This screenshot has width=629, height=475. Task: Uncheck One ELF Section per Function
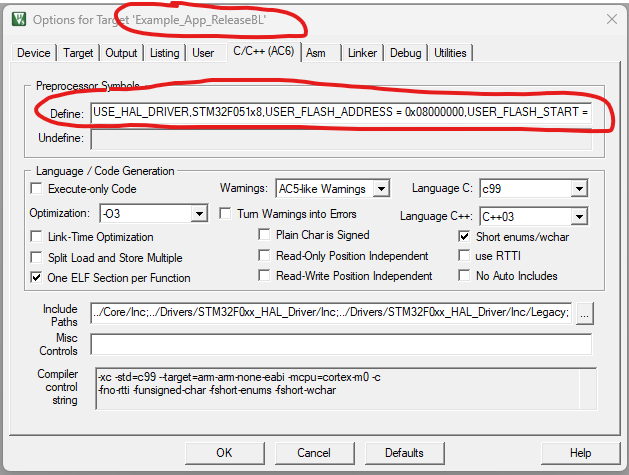pos(38,278)
